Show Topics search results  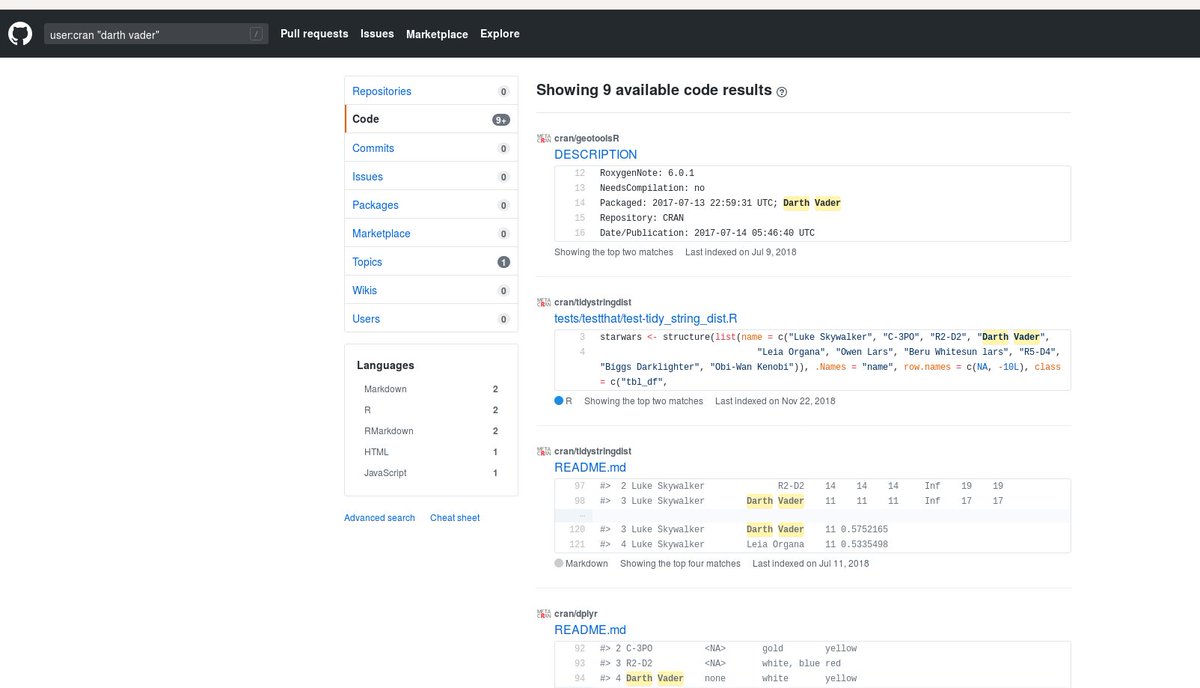point(431,262)
